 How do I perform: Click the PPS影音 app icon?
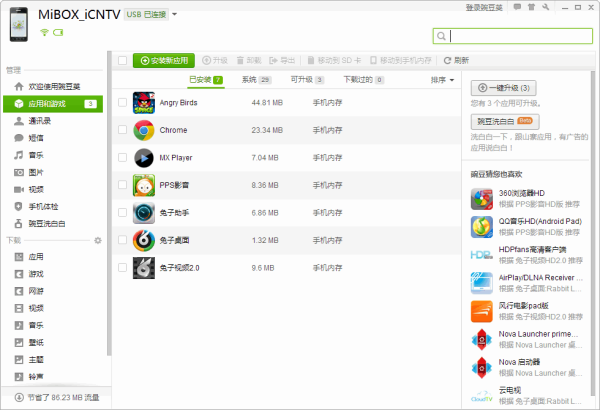144,185
